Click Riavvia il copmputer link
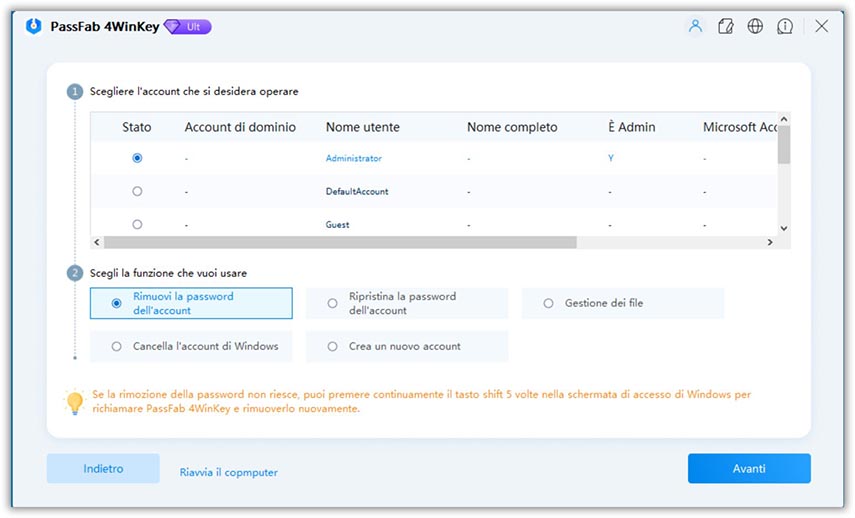This screenshot has width=855, height=518. coord(228,472)
